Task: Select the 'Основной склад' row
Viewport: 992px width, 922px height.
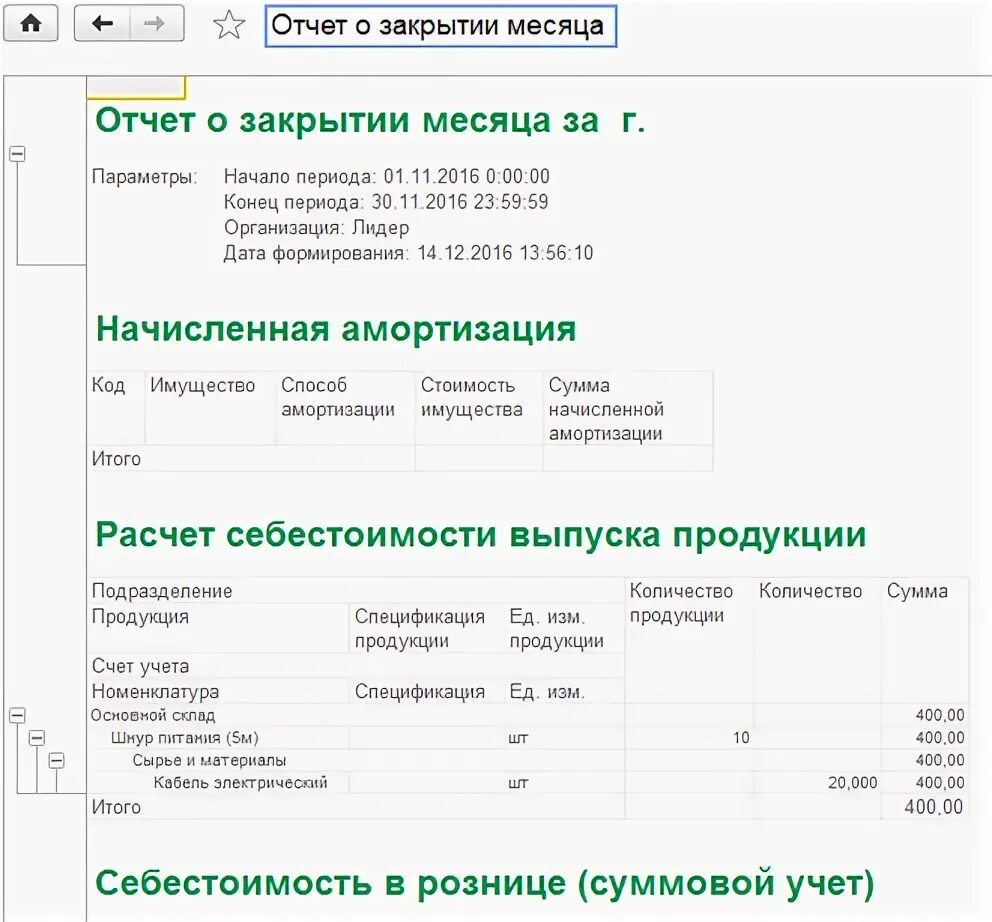Action: tap(528, 715)
